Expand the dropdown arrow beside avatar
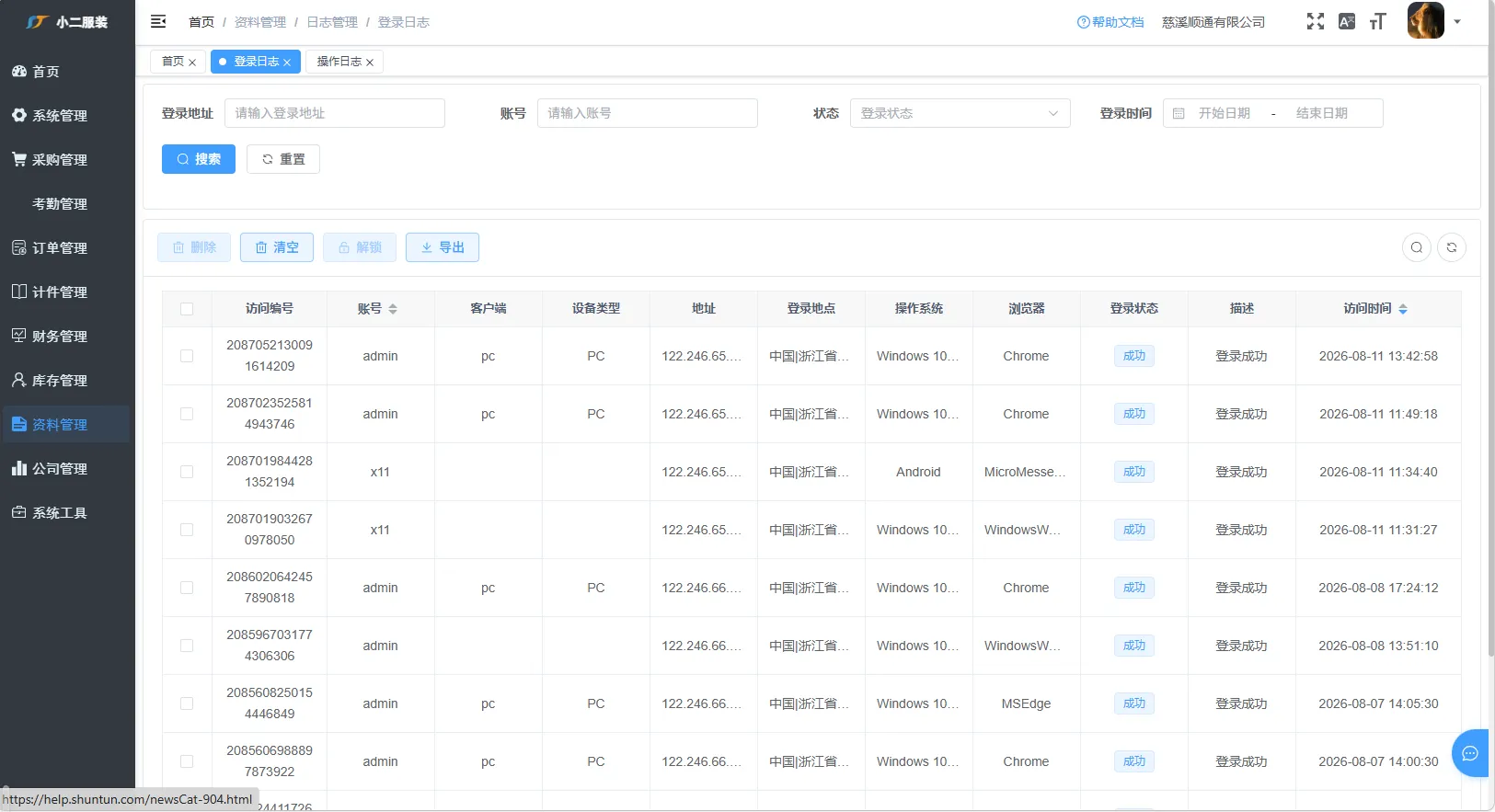 pos(1457,21)
